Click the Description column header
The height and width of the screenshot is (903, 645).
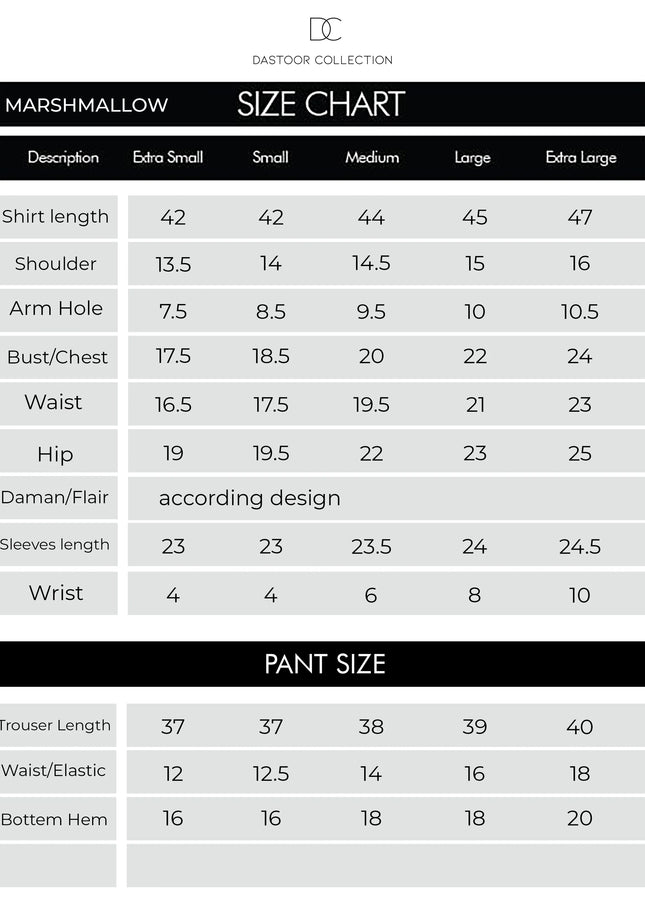(63, 157)
